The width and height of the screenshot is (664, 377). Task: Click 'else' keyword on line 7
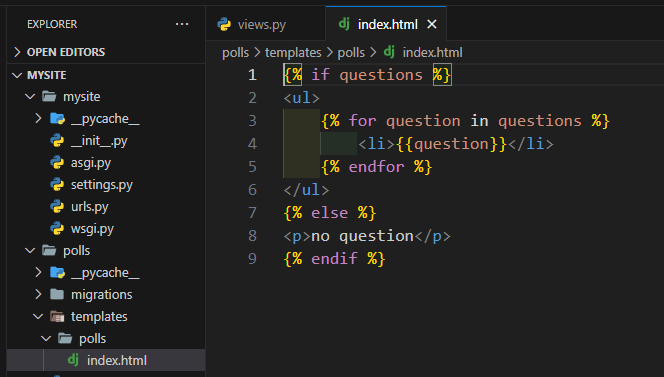330,212
